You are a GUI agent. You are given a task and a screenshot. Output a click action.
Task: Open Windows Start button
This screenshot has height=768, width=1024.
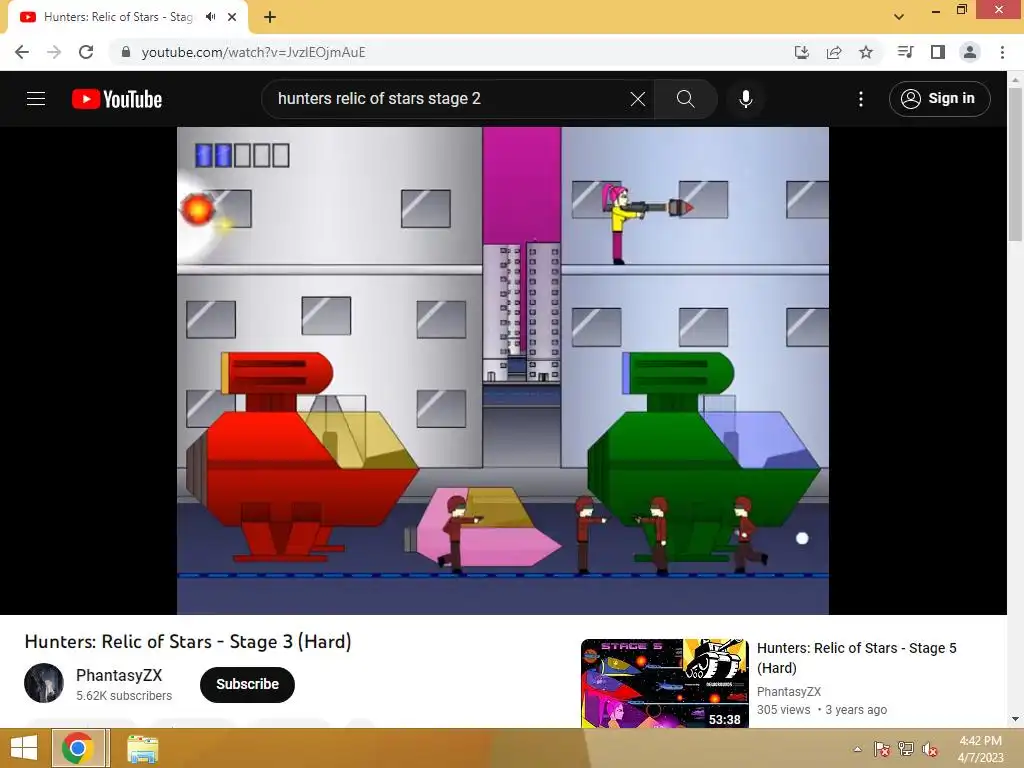(24, 748)
